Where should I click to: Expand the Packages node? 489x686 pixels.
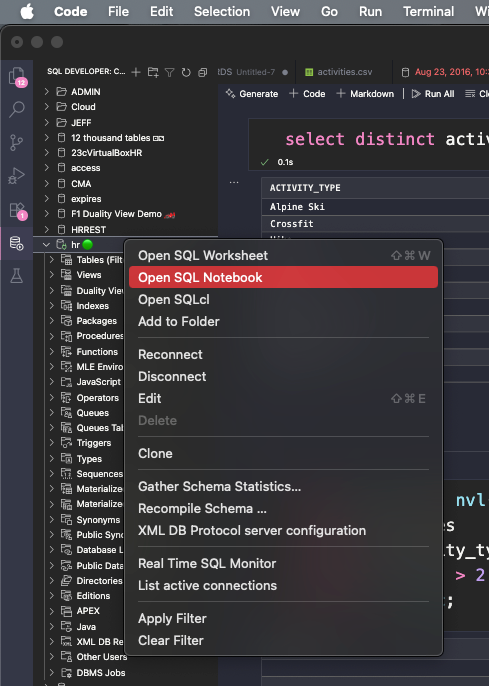[52, 321]
